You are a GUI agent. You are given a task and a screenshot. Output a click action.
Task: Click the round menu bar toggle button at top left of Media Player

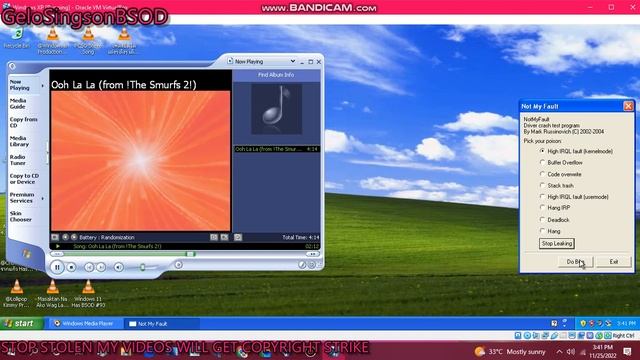12,66
